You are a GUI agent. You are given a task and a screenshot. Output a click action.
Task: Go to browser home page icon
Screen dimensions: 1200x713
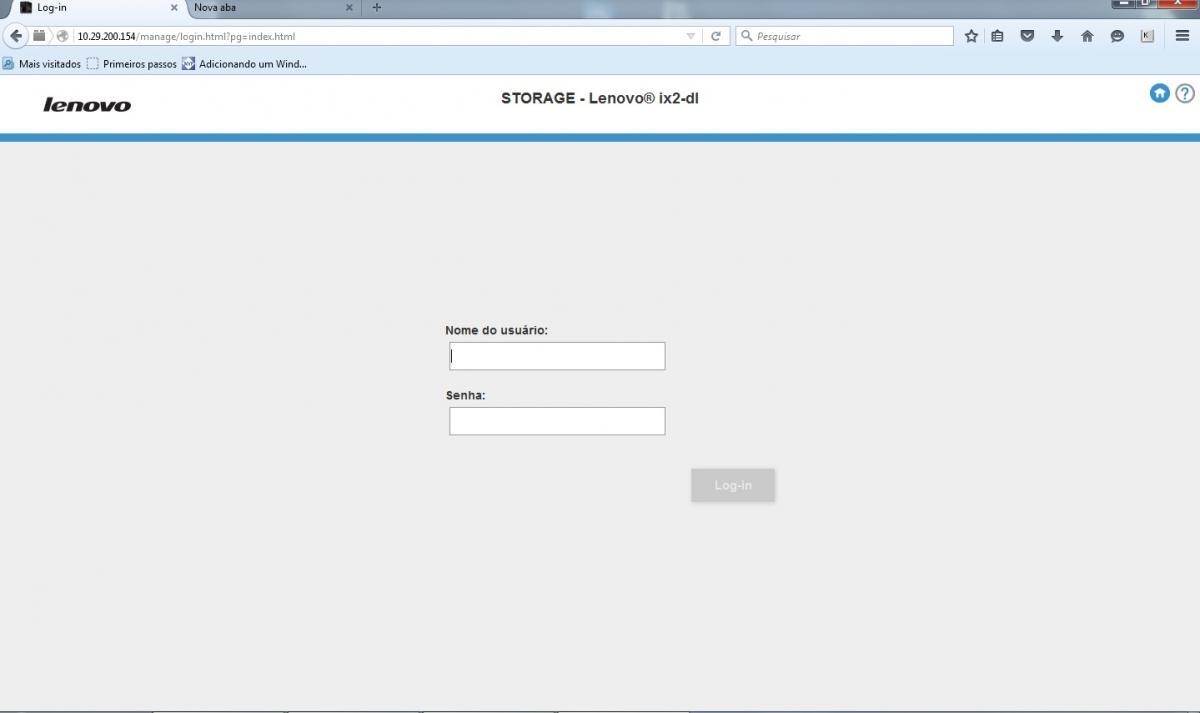coord(1087,36)
